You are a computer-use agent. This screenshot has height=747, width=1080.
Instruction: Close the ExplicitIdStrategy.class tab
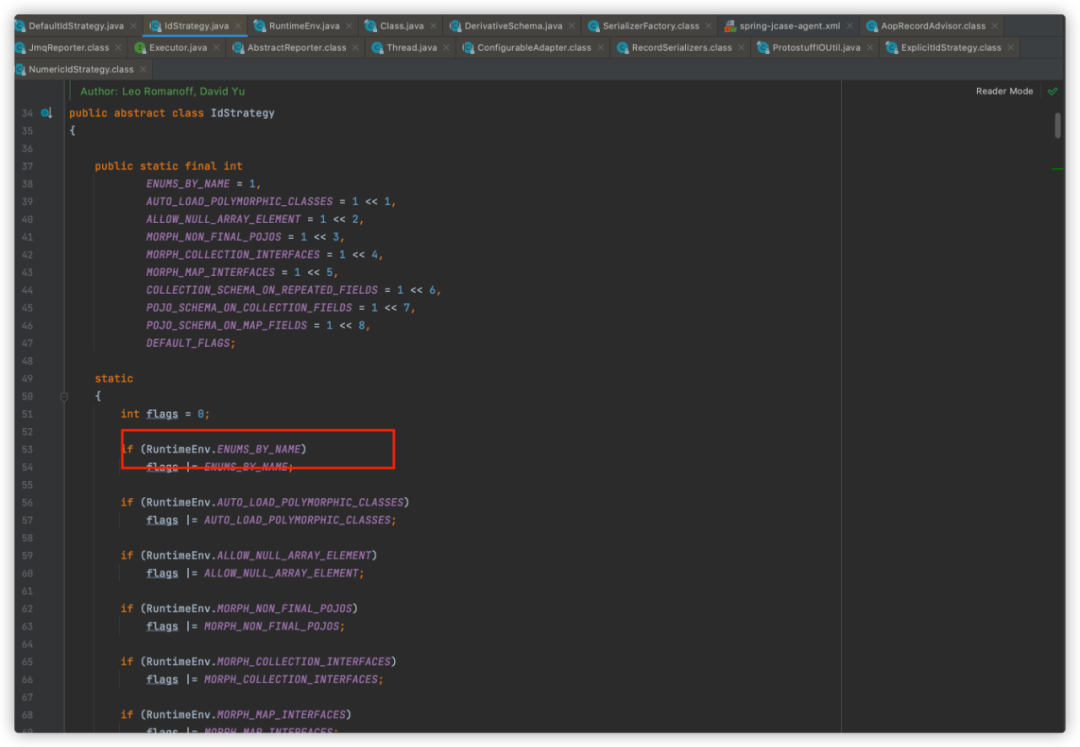(x=1010, y=48)
